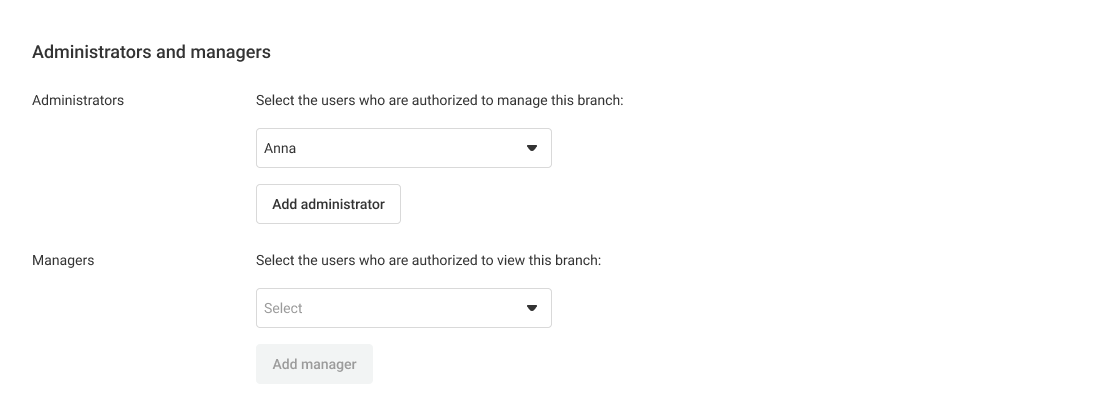Click the empty area inside the Anna dropdown
The height and width of the screenshot is (419, 1112).
click(410, 148)
